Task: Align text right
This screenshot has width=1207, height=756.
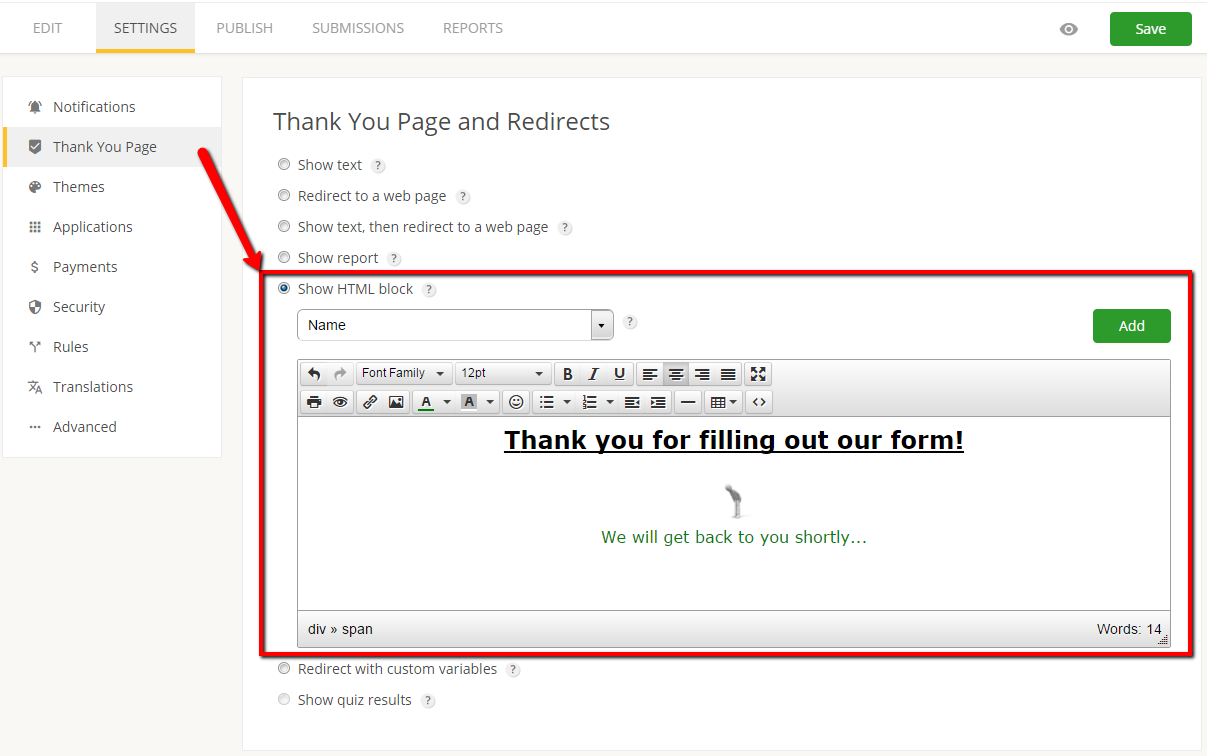Action: [702, 374]
